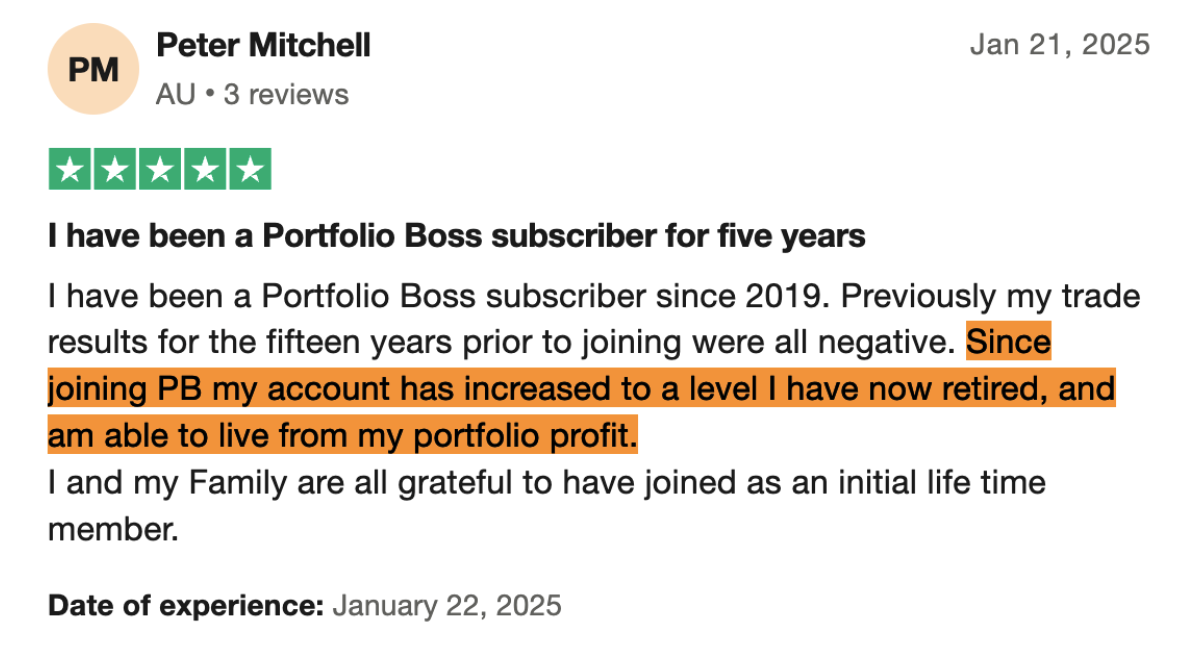The width and height of the screenshot is (1198, 660).
Task: Open the bold review title heading
Action: (456, 236)
